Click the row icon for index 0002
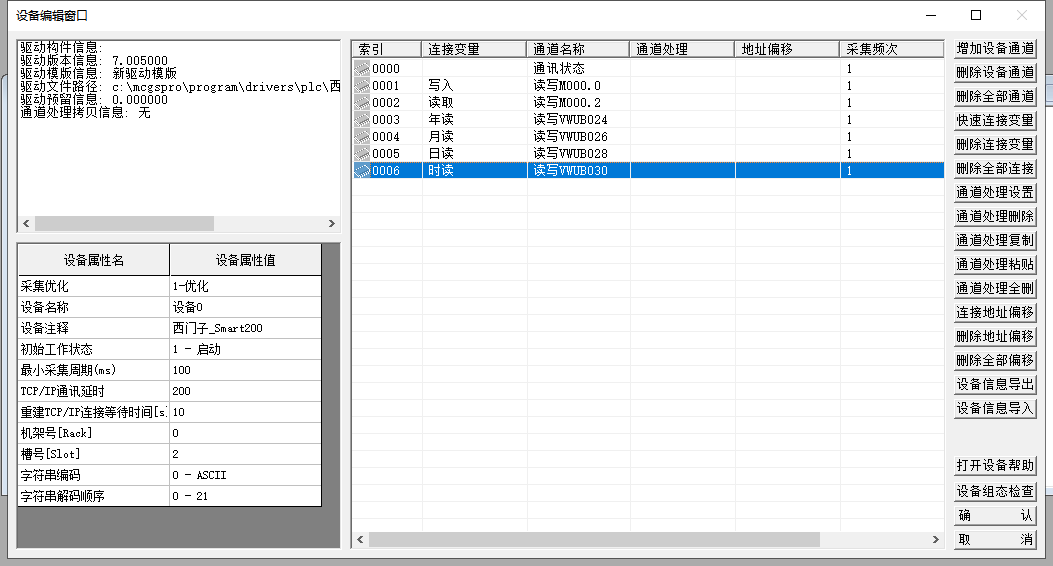Screen dimensions: 1053x566 (x=362, y=103)
